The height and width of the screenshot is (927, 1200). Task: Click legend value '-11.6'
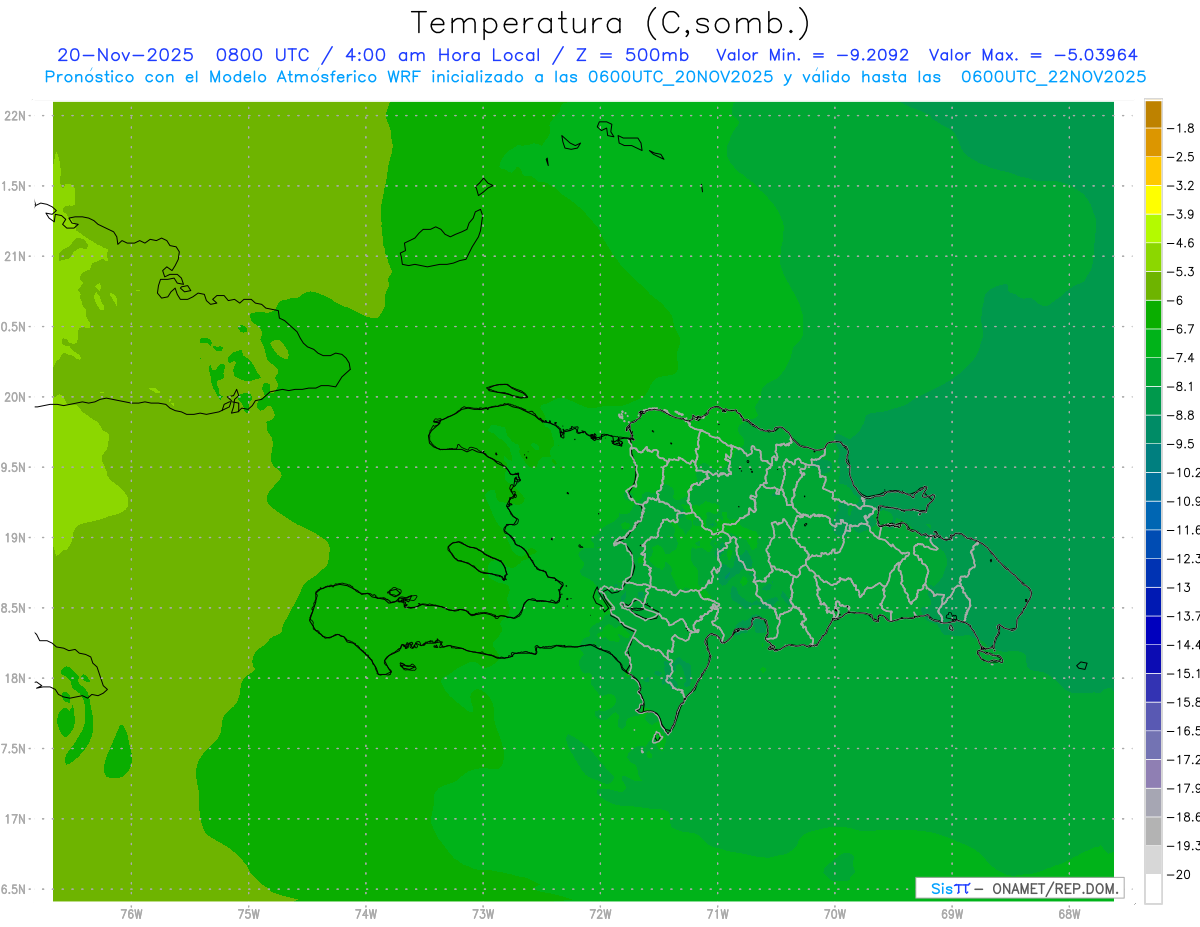click(1183, 530)
